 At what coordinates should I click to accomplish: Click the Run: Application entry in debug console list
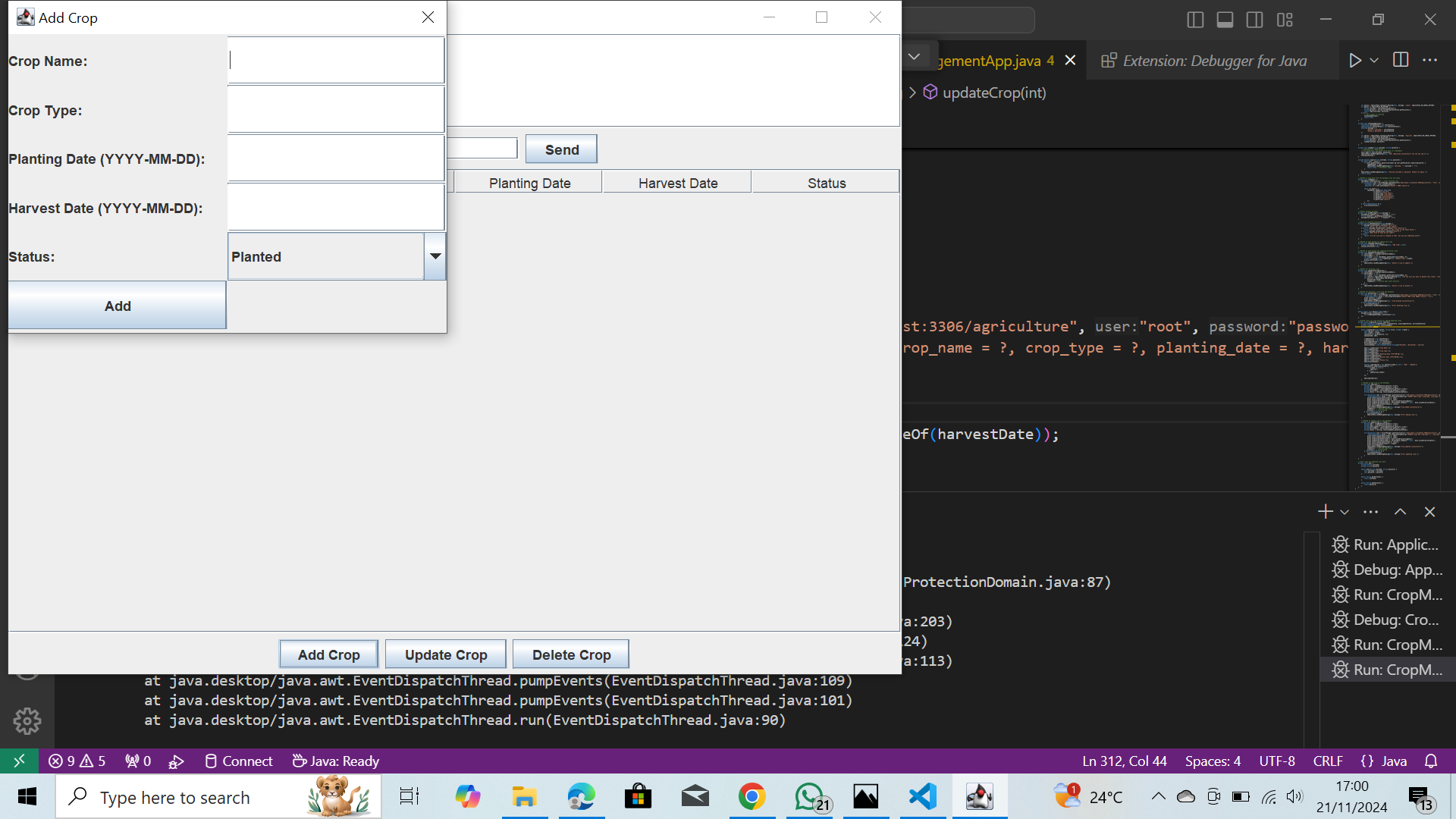(x=1386, y=544)
